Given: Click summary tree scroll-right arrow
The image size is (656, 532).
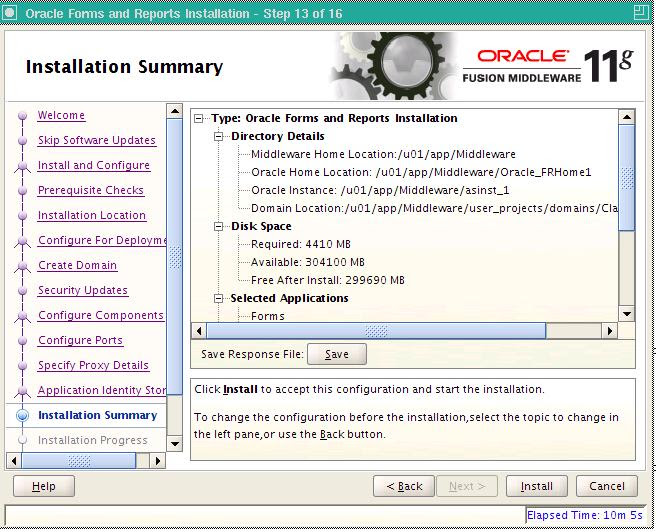Looking at the screenshot, I should [610, 331].
